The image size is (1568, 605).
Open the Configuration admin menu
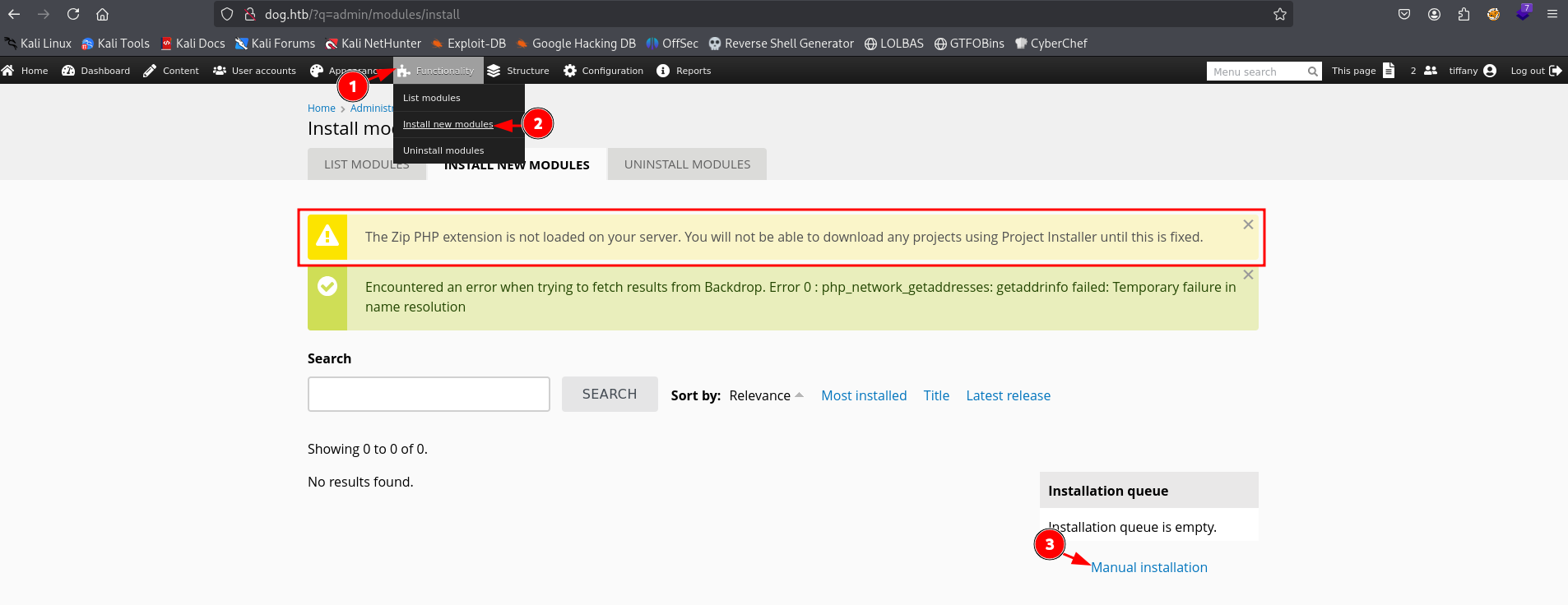click(604, 71)
